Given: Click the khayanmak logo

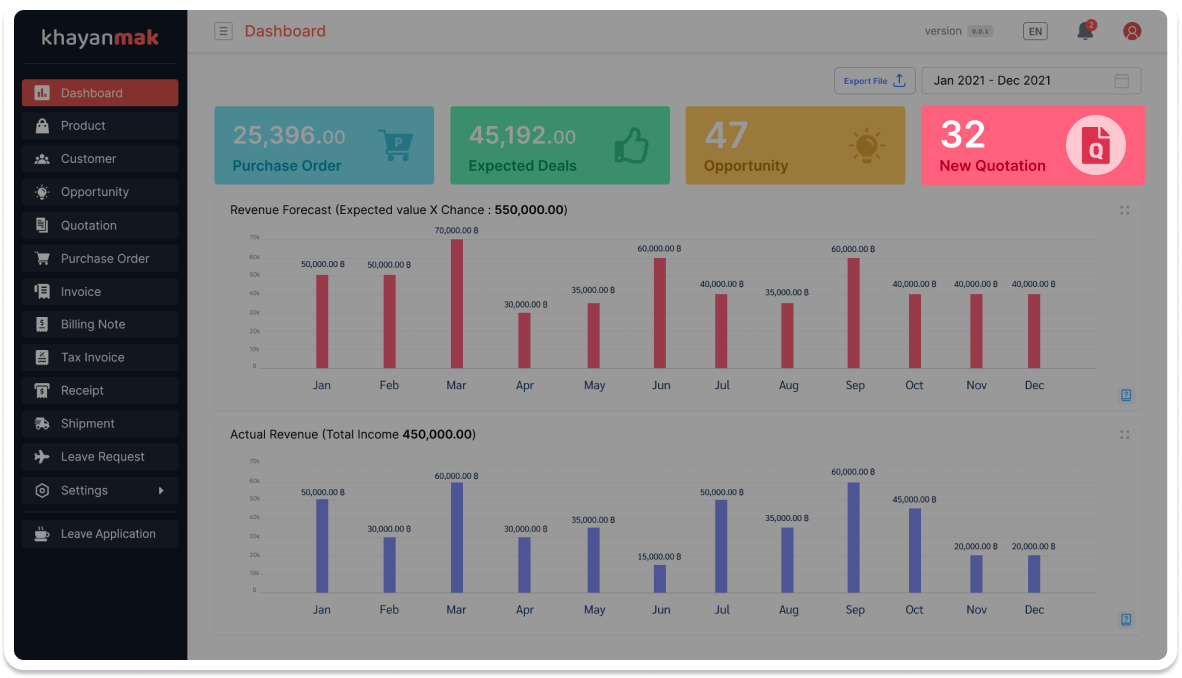Looking at the screenshot, I should tap(100, 38).
